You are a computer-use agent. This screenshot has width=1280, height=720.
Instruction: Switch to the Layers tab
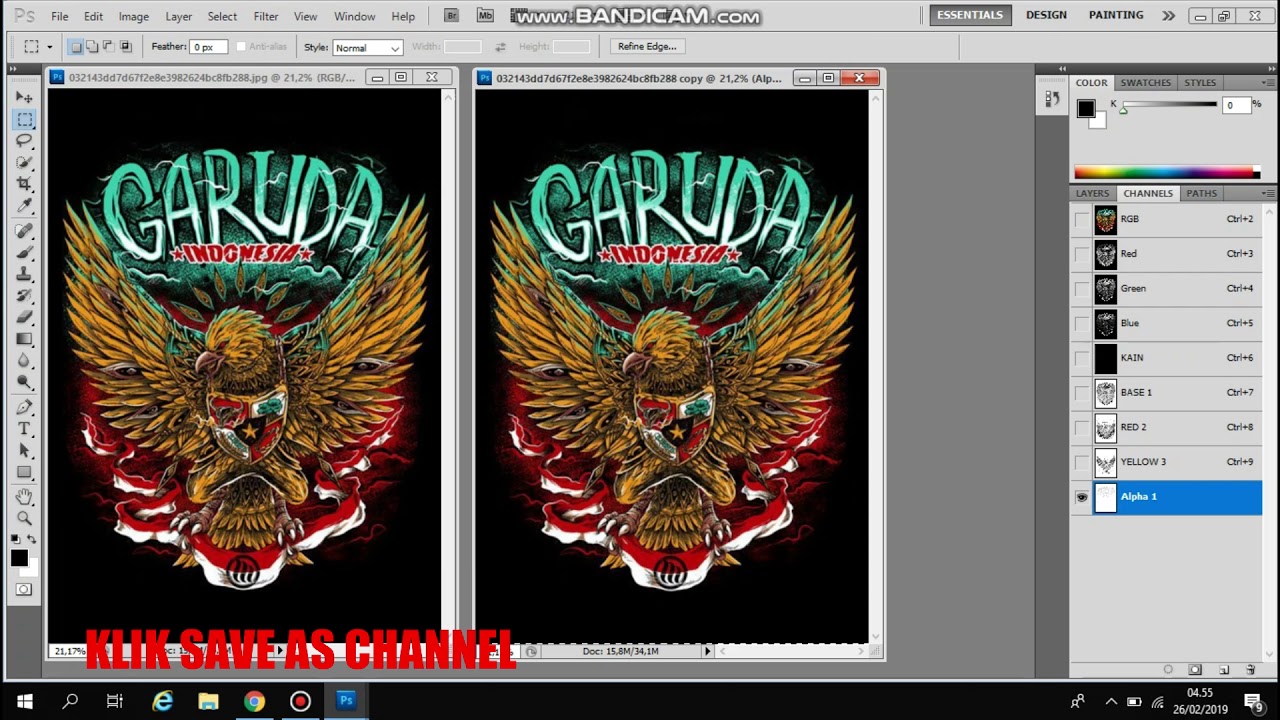(1092, 193)
